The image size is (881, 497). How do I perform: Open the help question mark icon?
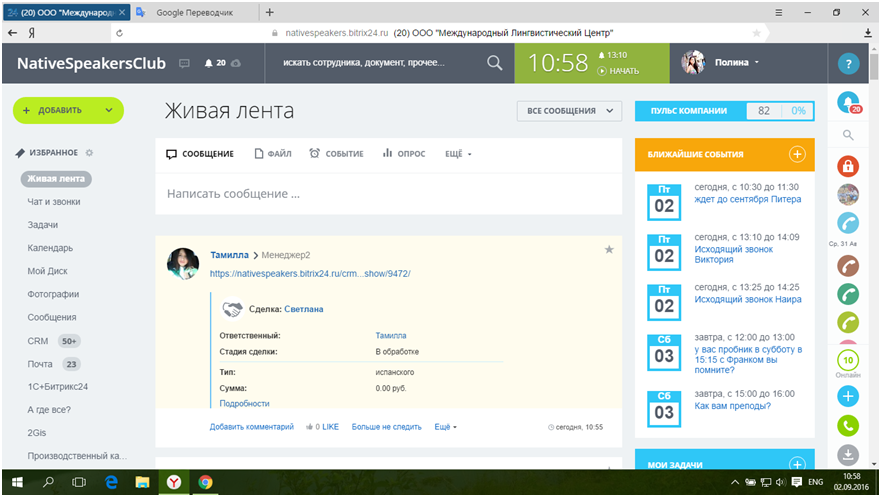coord(848,63)
